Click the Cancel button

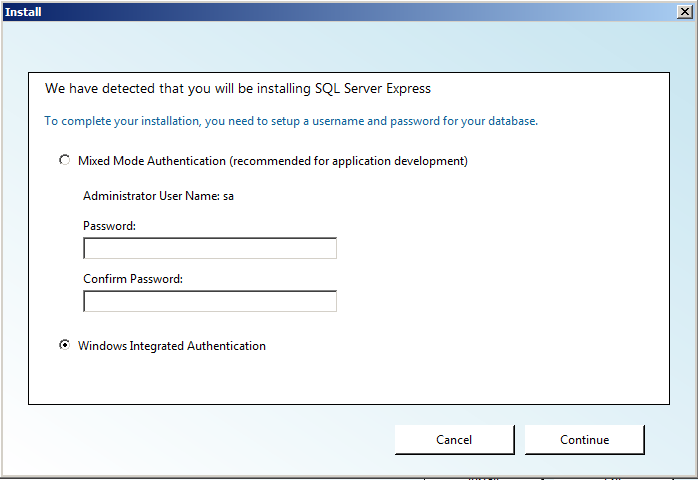point(455,439)
